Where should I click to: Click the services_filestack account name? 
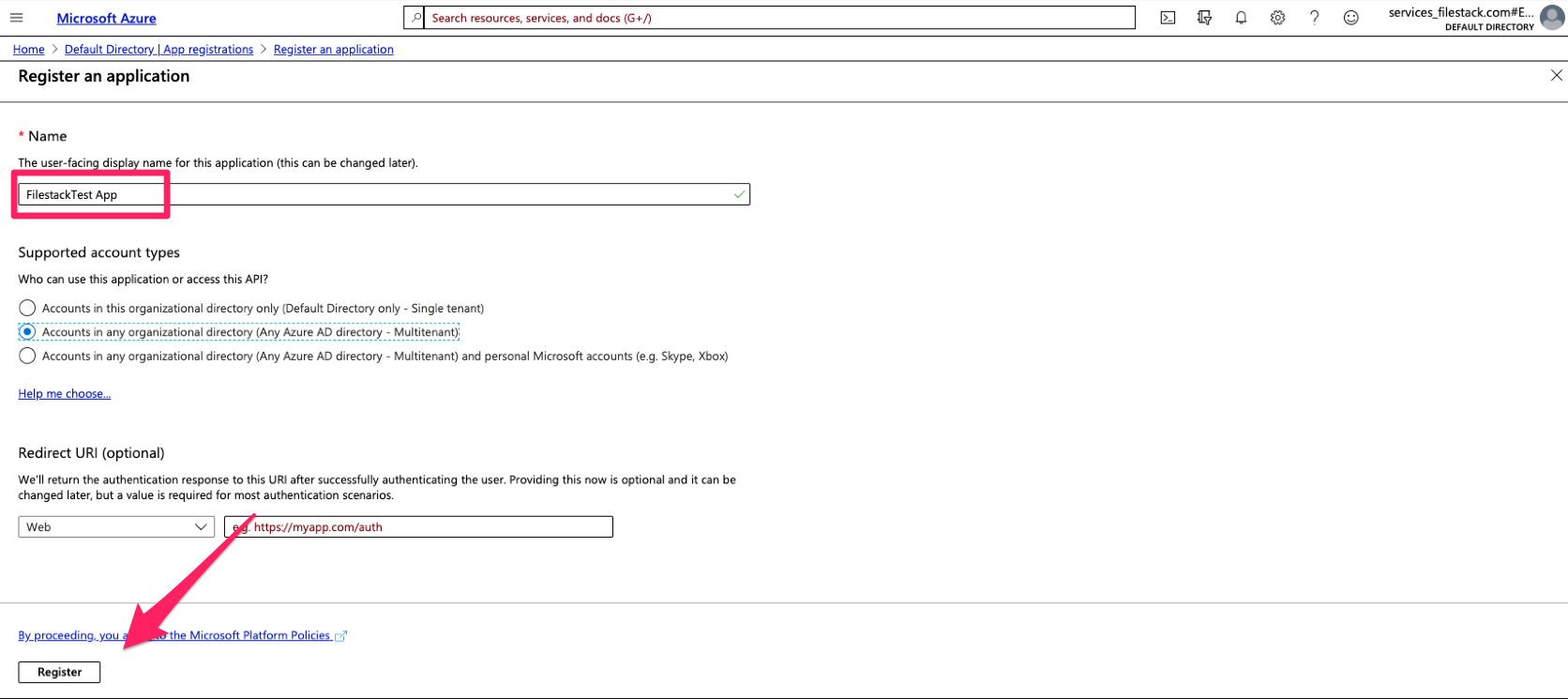pos(1461,12)
